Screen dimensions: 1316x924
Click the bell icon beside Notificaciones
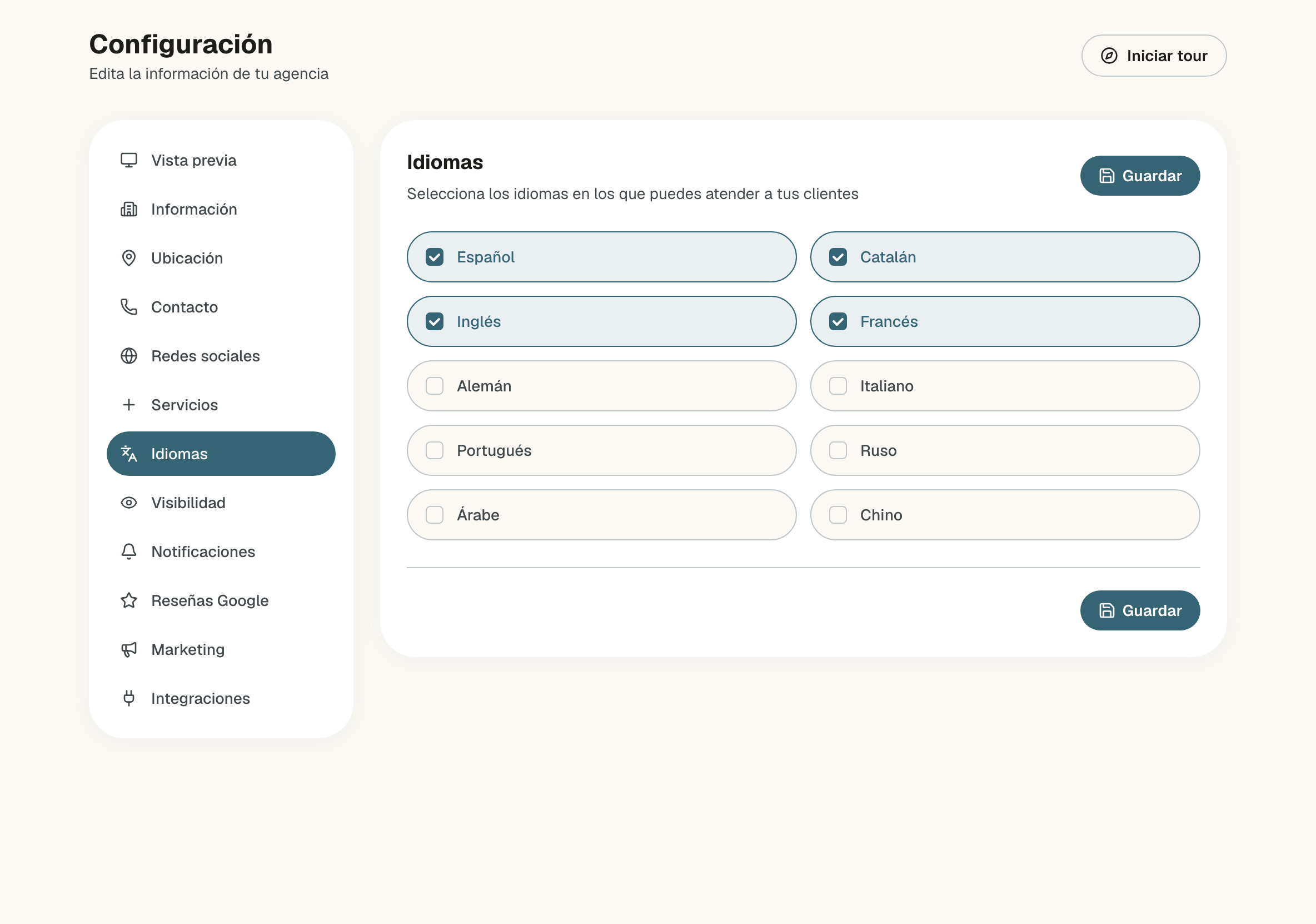129,552
